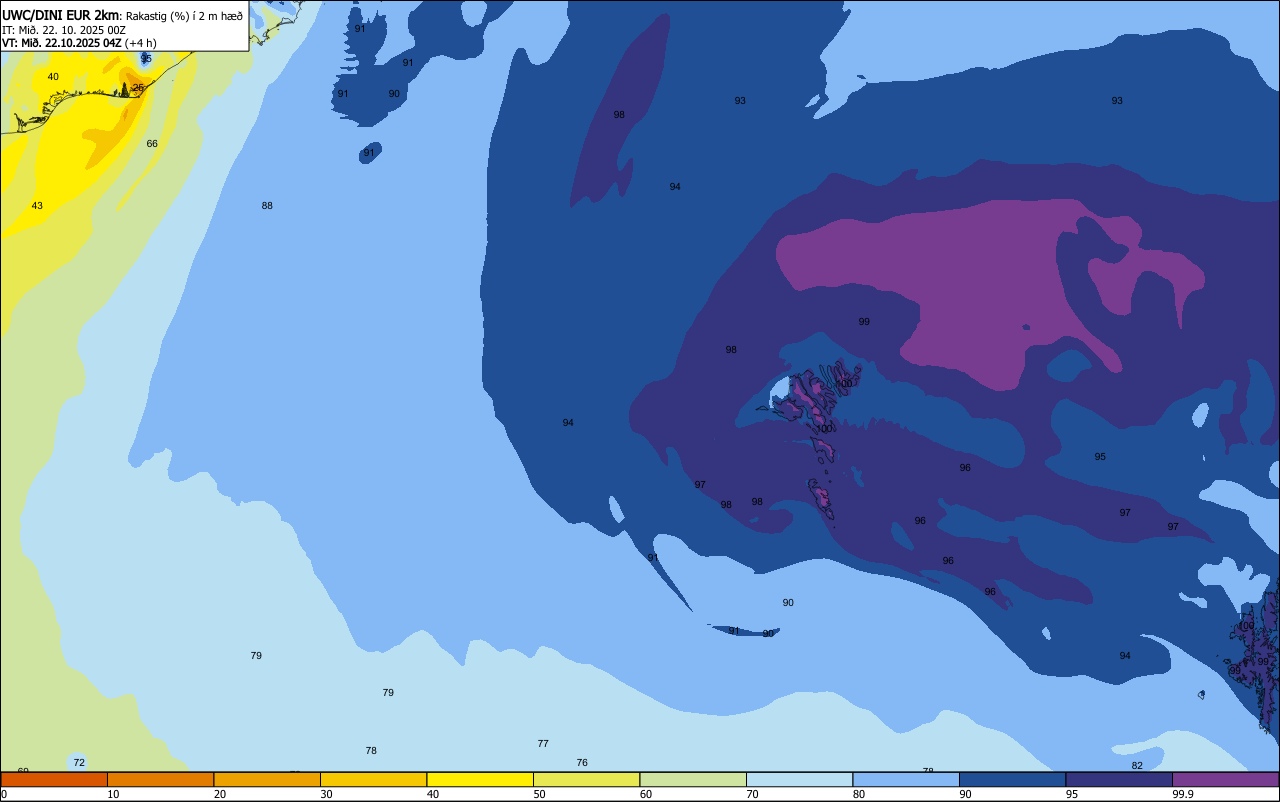Screen dimensions: 1280x802
Task: Click the 40–50 bright yellow legend swatch
Action: point(480,779)
